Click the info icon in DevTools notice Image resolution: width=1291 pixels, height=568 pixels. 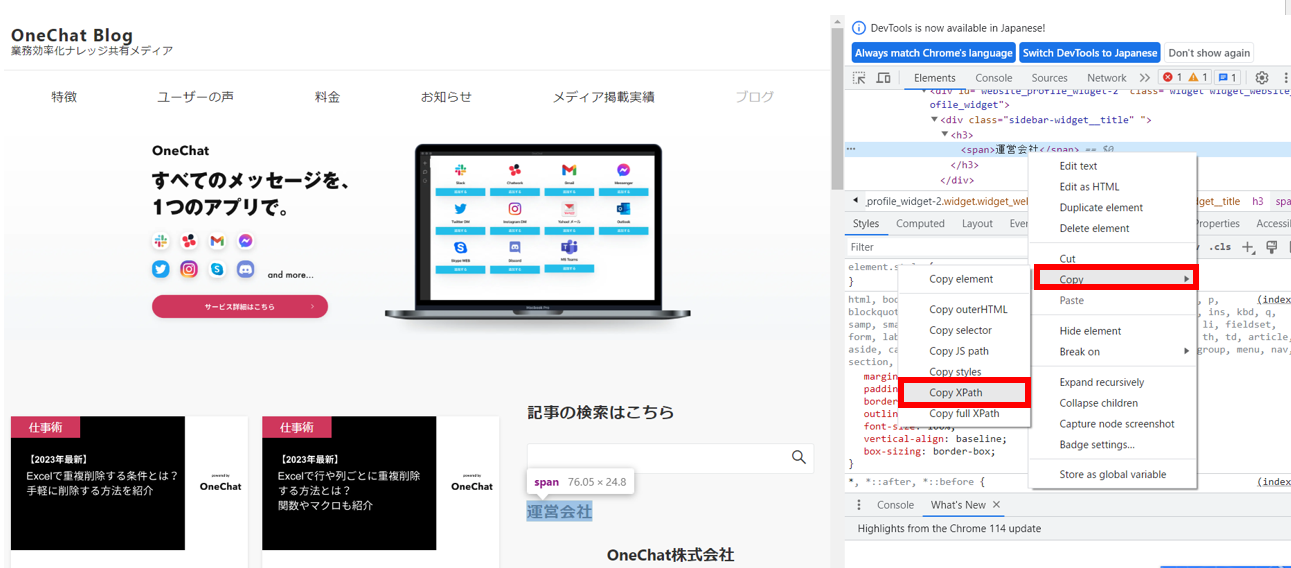pyautogui.click(x=859, y=29)
